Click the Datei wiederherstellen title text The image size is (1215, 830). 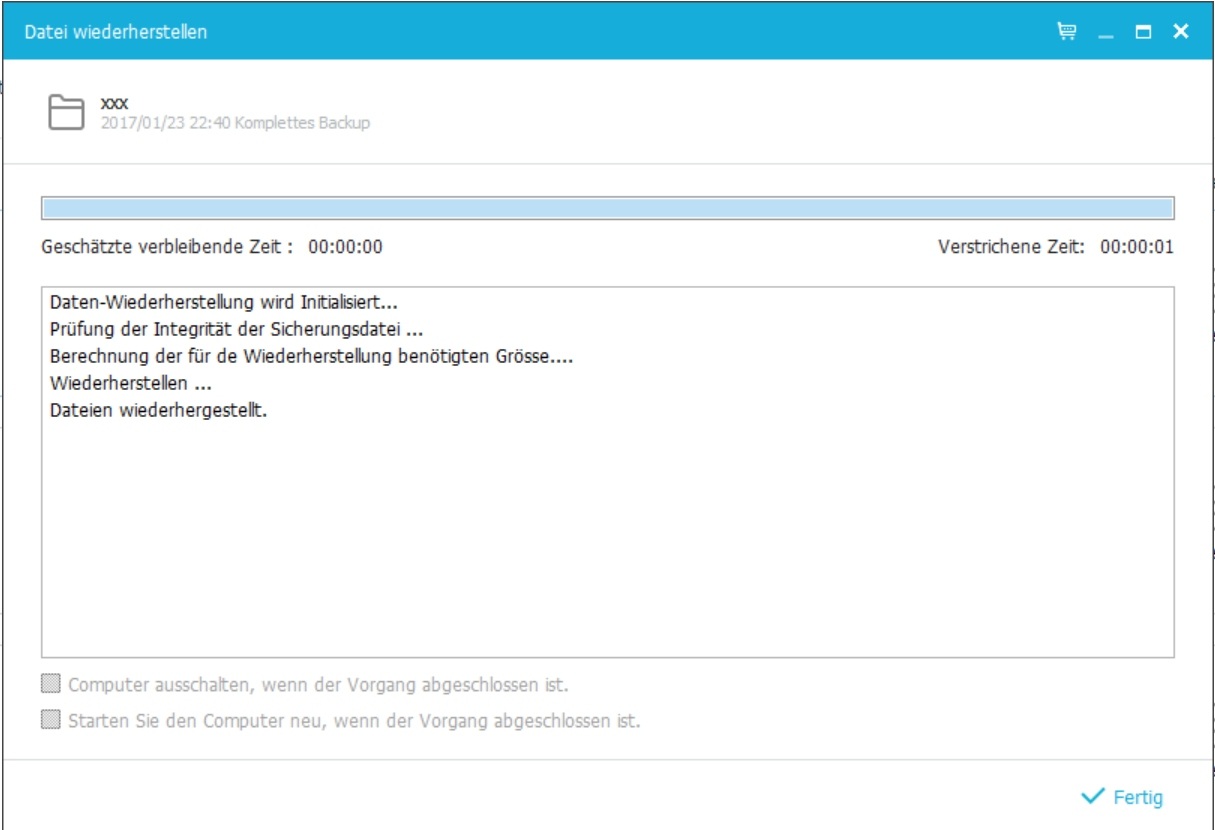click(116, 32)
